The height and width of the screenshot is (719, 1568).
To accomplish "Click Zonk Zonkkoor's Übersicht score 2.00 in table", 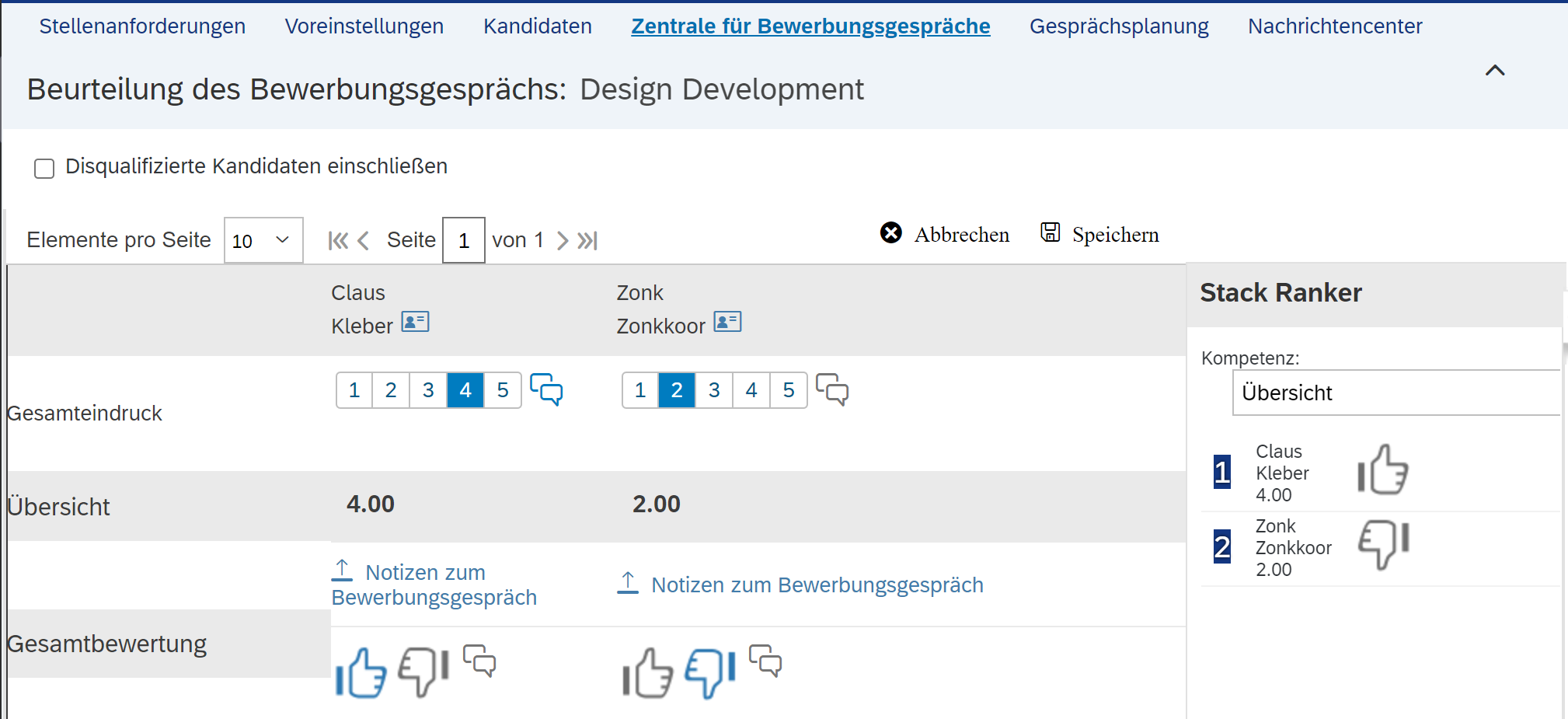I will pos(657,504).
